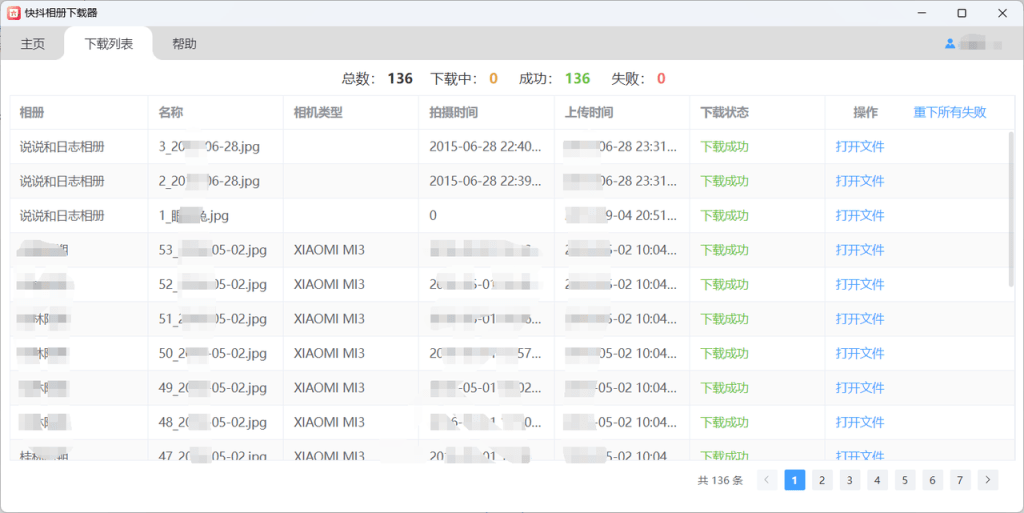This screenshot has width=1024, height=513.
Task: Click the 下载状态 column header
Action: click(725, 113)
